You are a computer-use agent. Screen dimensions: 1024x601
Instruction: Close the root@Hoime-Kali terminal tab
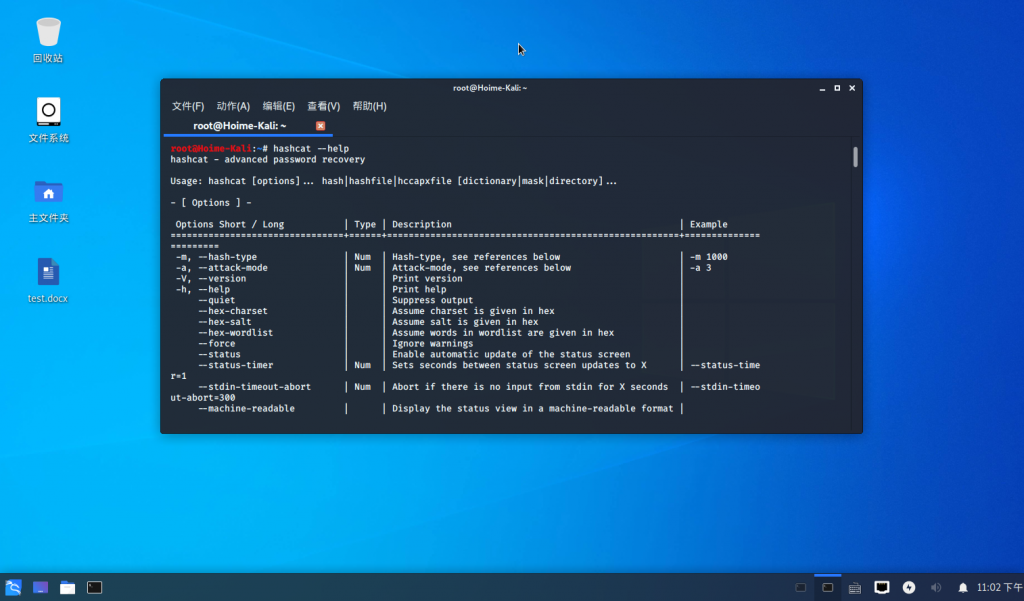coord(320,125)
